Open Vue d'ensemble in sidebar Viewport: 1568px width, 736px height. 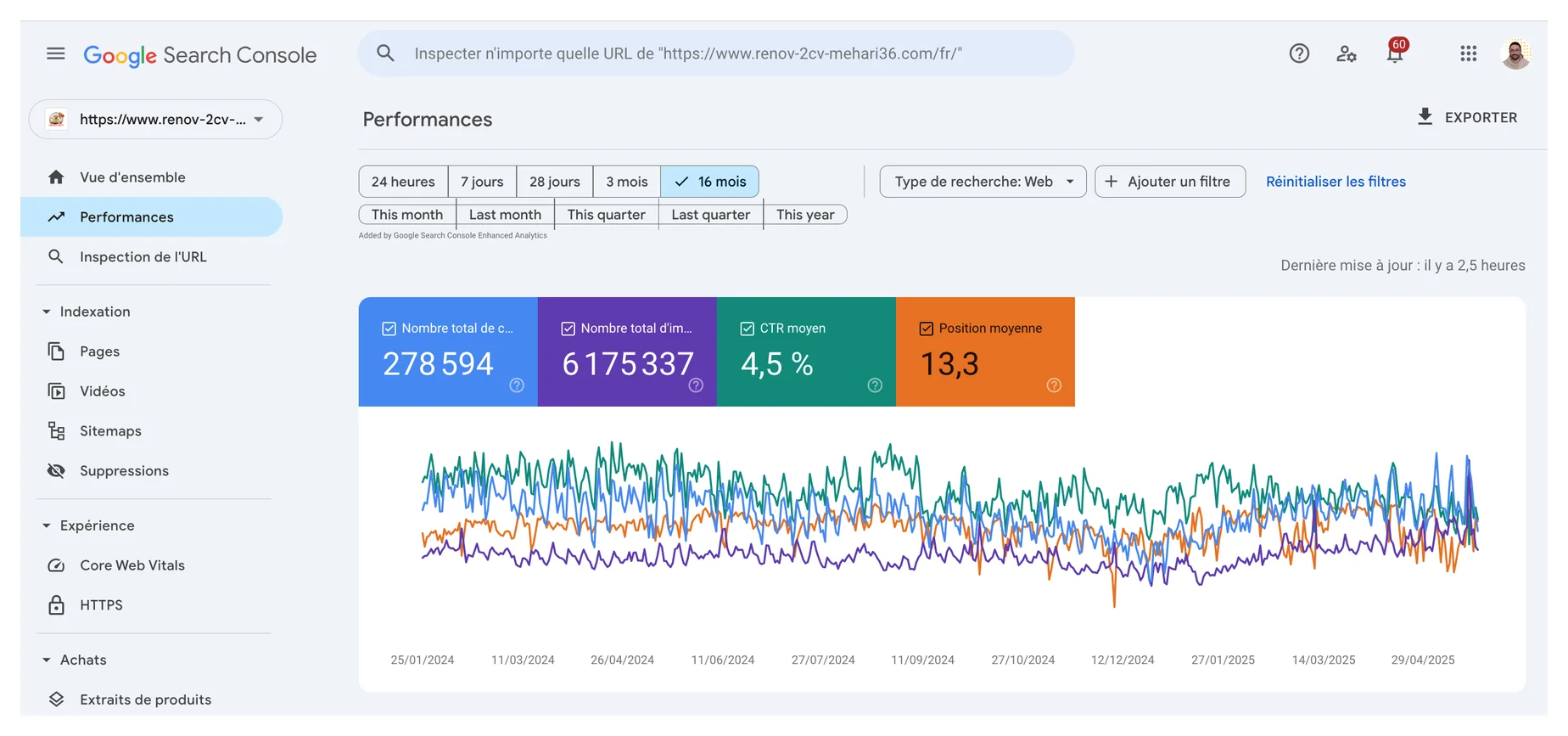(x=151, y=177)
